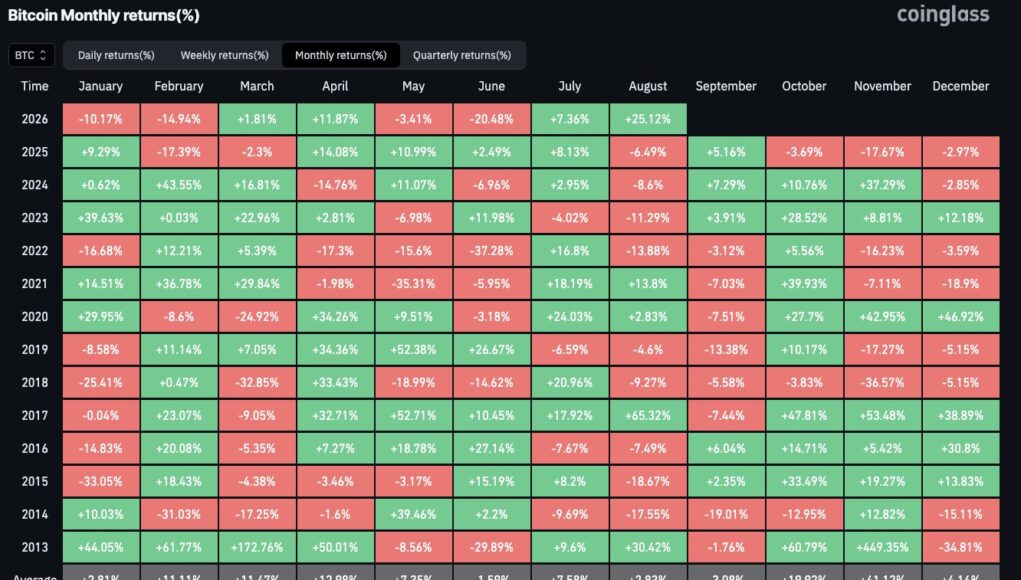Click the -10.17% January 2026 cell
Image resolution: width=1021 pixels, height=580 pixels.
click(101, 119)
